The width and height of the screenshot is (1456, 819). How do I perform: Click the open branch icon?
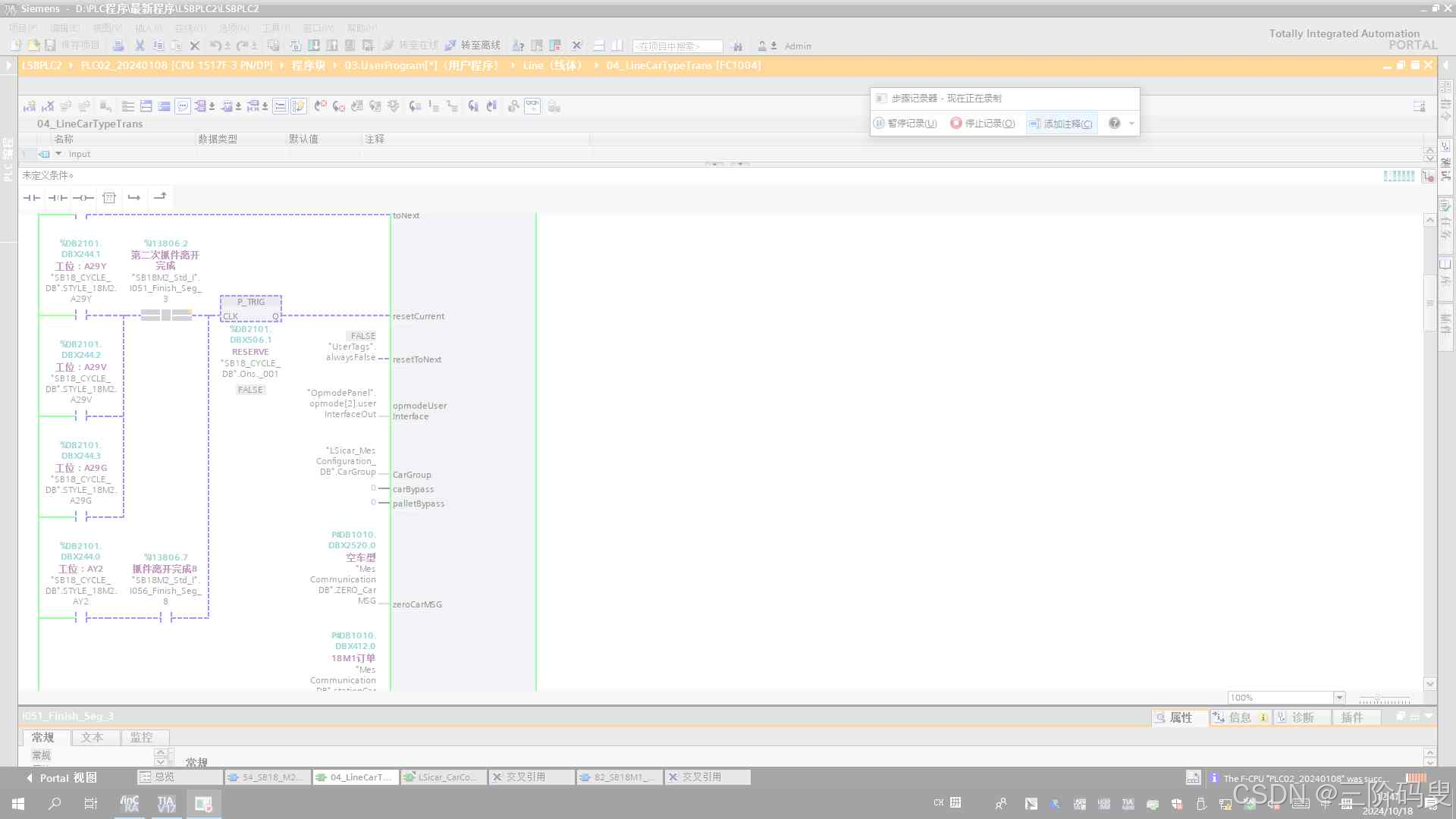[x=134, y=198]
